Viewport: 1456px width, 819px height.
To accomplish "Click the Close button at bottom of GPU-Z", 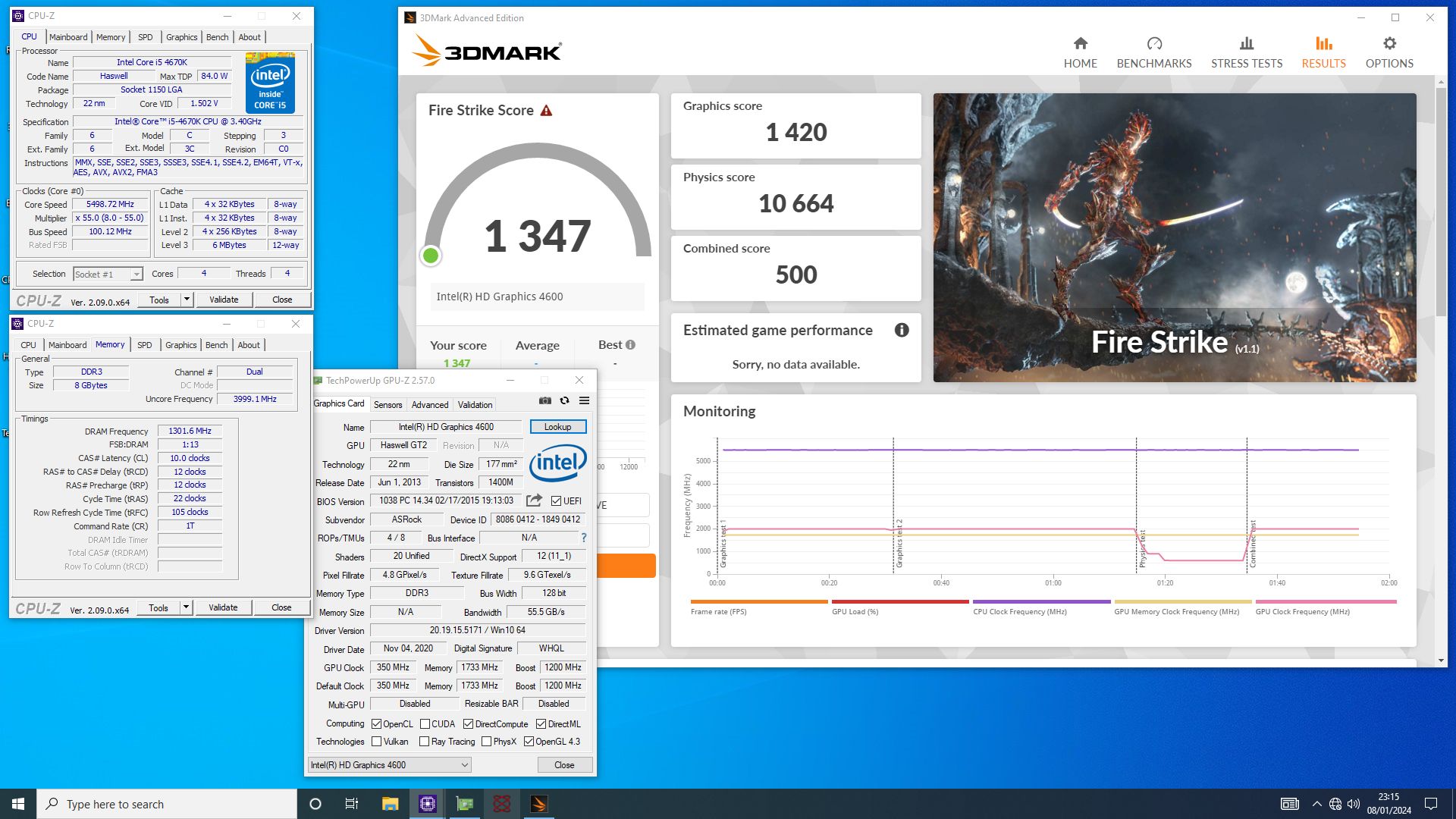I will point(564,765).
